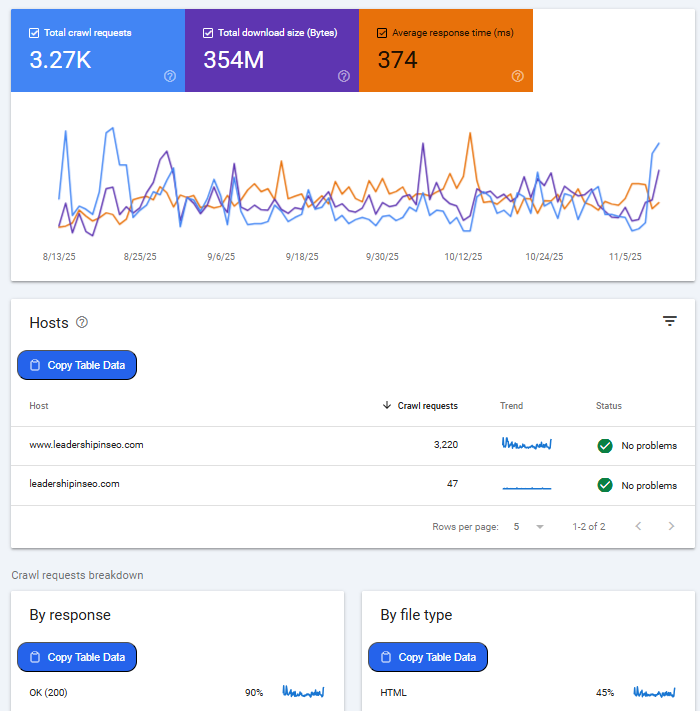This screenshot has height=711, width=700.
Task: Open leadershipinseo.com host with 47 requests
Action: [75, 484]
